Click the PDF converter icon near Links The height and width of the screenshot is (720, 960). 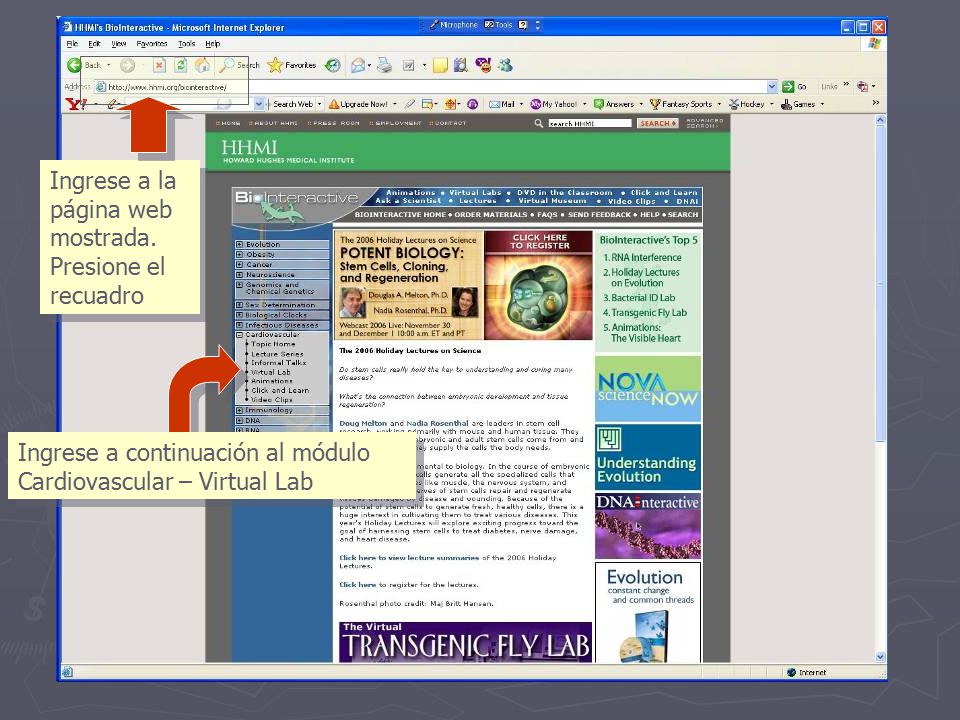pos(862,86)
